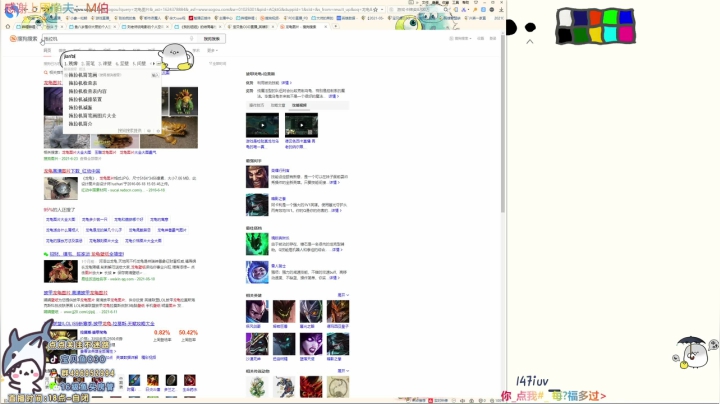Select the second tab above the video thumbnails
Screen dimensions: 720x404
[x=277, y=105]
